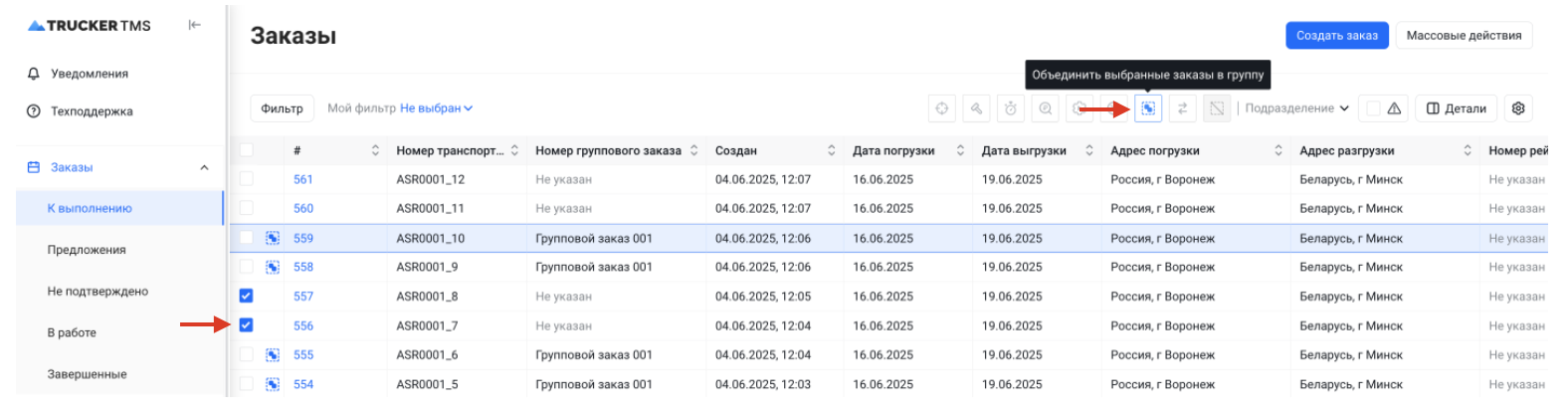Click cell 04.06.2025, 12:03
This screenshot has width=1568, height=416.
(763, 384)
